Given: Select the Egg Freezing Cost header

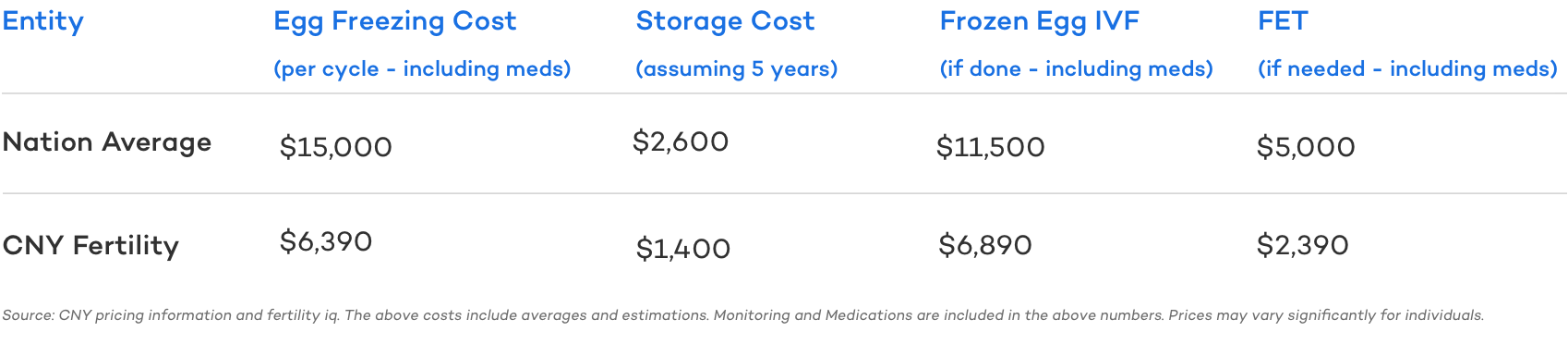Looking at the screenshot, I should pos(394,21).
